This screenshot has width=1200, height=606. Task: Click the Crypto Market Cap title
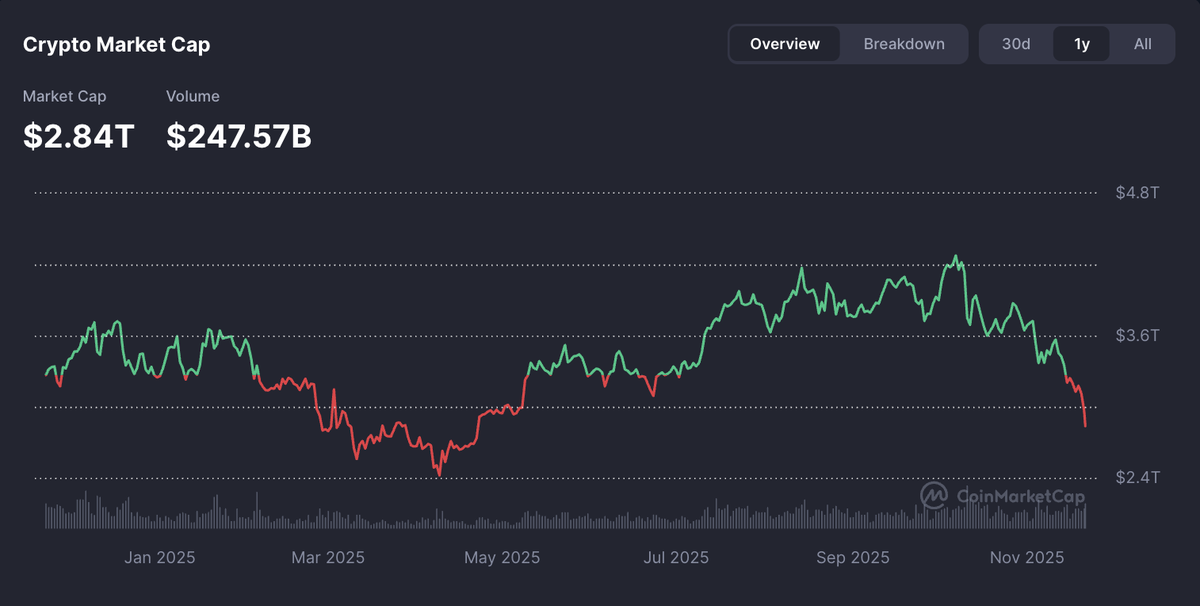pyautogui.click(x=116, y=45)
